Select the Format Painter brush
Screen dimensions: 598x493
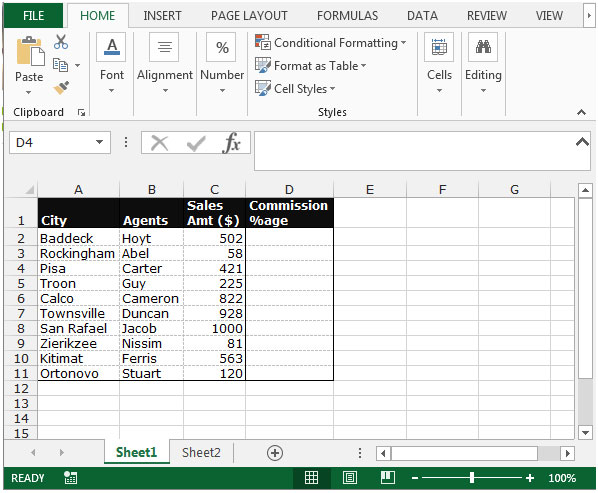pos(61,88)
